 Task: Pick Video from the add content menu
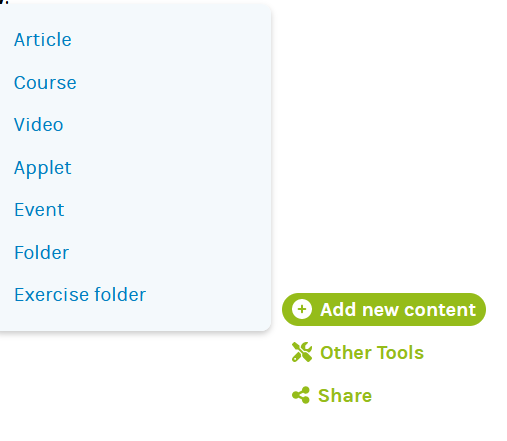pyautogui.click(x=39, y=125)
